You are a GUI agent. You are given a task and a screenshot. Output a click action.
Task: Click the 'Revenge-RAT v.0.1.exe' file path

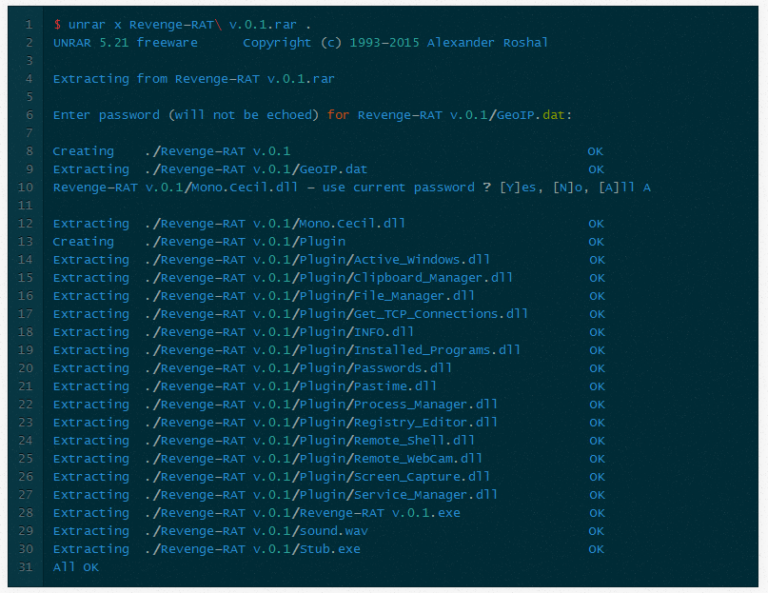302,513
